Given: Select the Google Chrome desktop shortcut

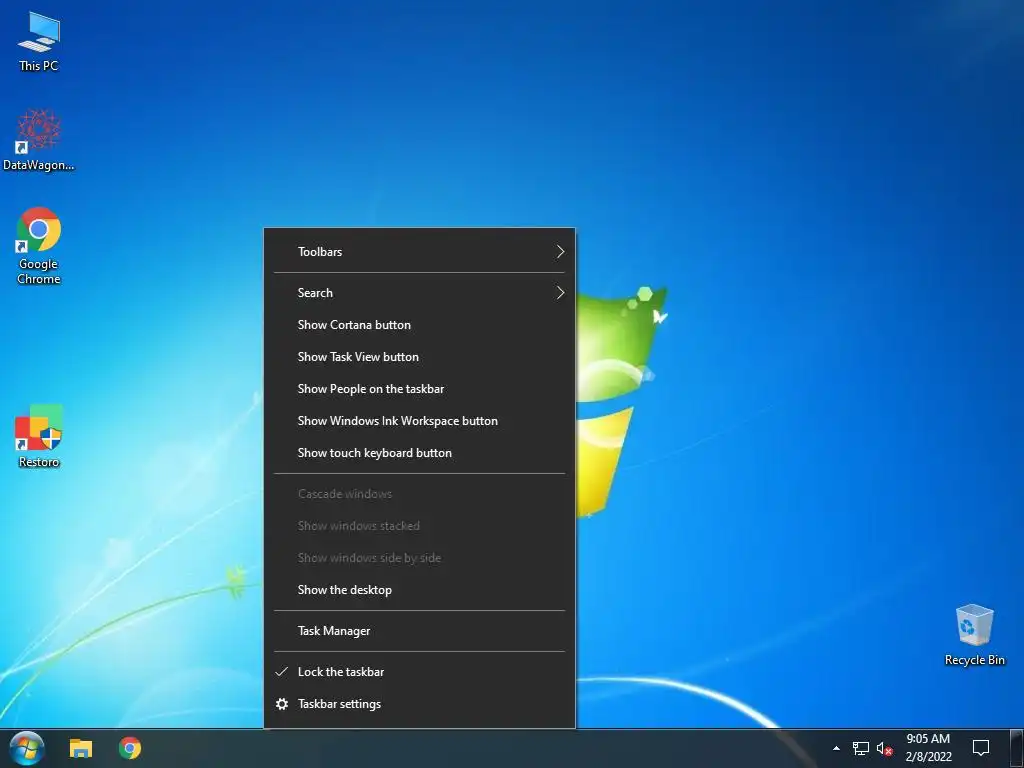Looking at the screenshot, I should (39, 246).
